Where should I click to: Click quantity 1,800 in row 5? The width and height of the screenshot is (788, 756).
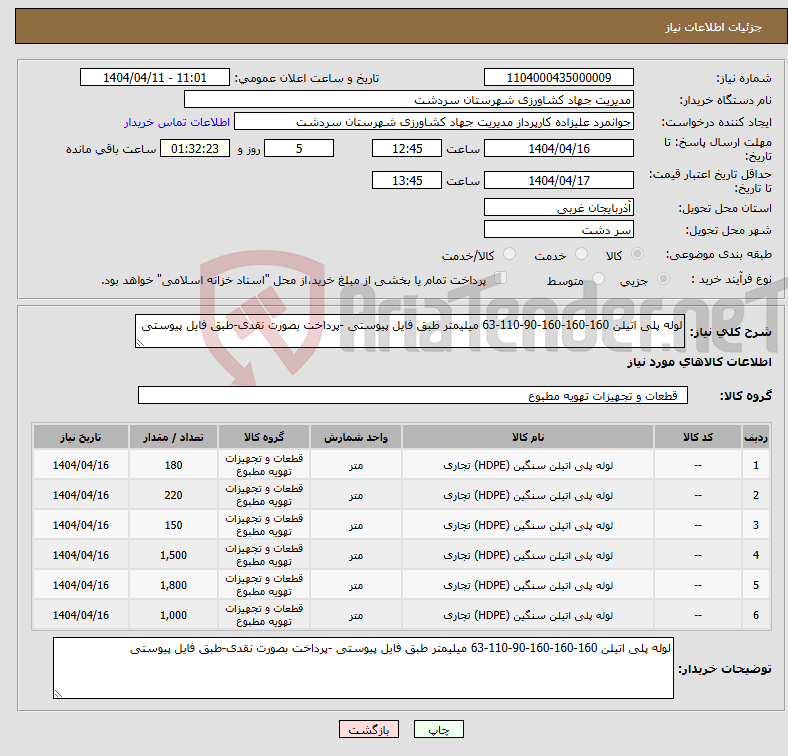[x=173, y=585]
